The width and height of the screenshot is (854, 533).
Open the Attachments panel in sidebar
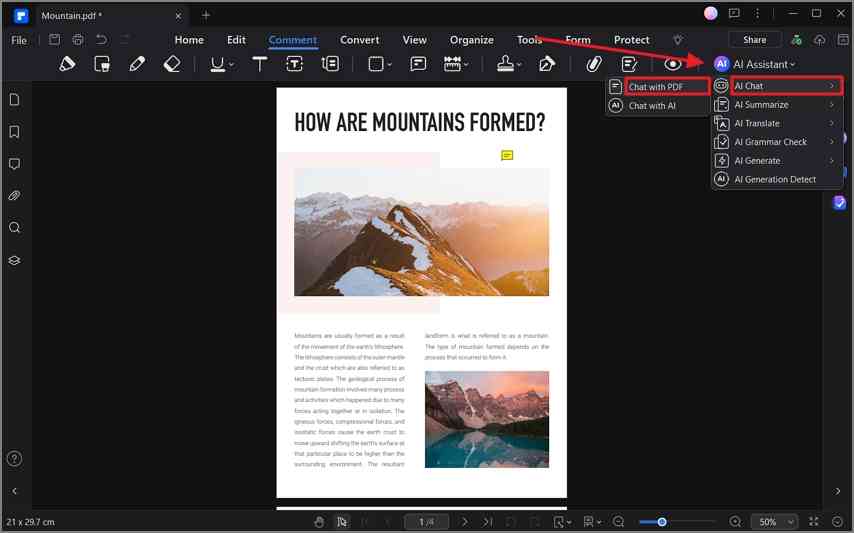(x=15, y=195)
